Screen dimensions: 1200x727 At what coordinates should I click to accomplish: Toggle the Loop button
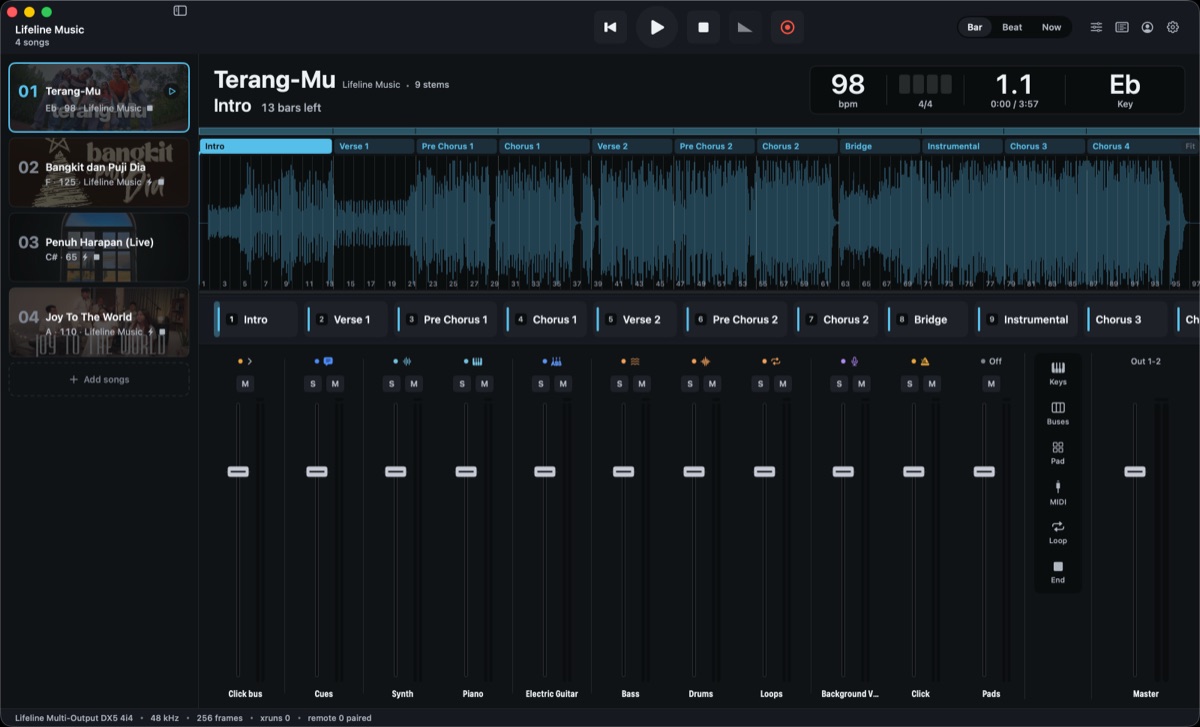(x=1058, y=532)
